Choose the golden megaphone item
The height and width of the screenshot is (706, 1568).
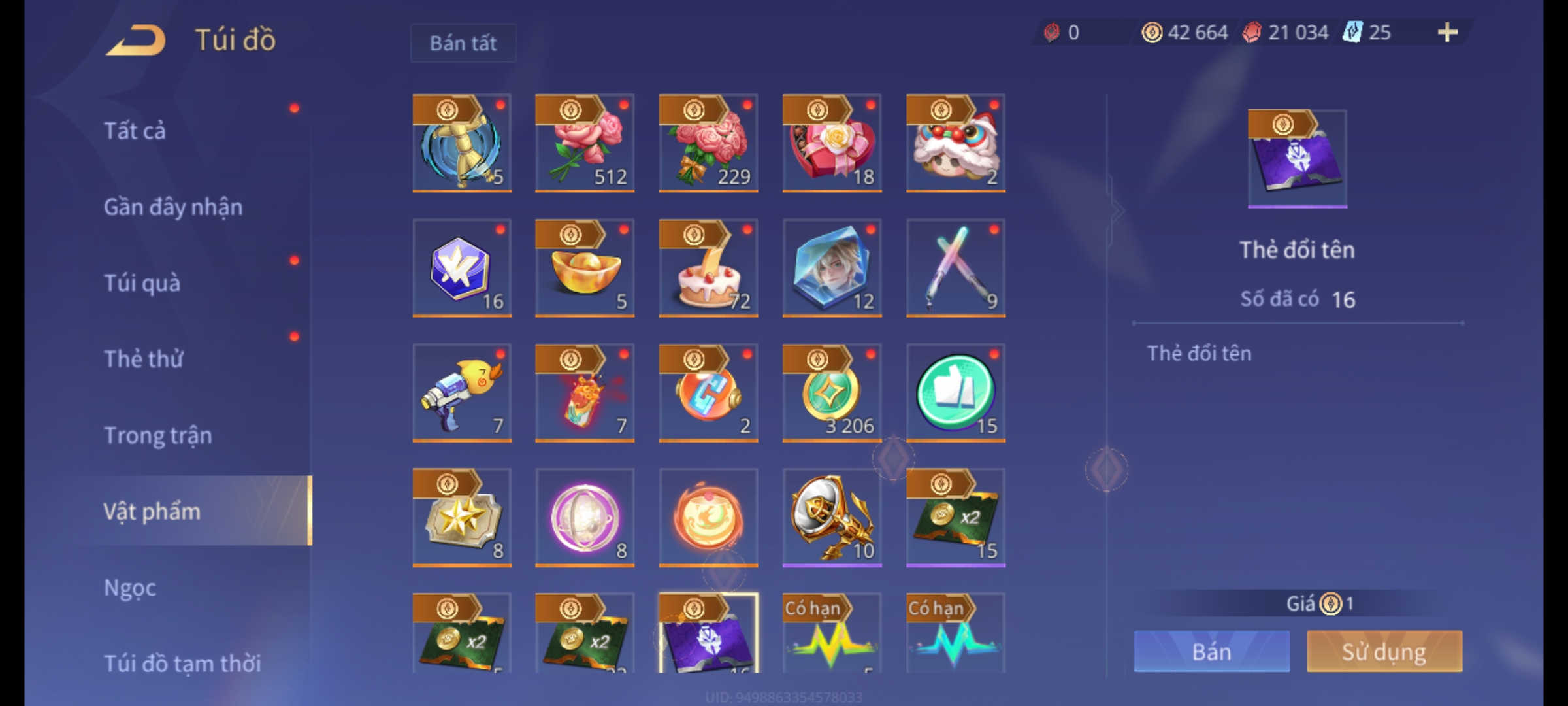coord(832,518)
